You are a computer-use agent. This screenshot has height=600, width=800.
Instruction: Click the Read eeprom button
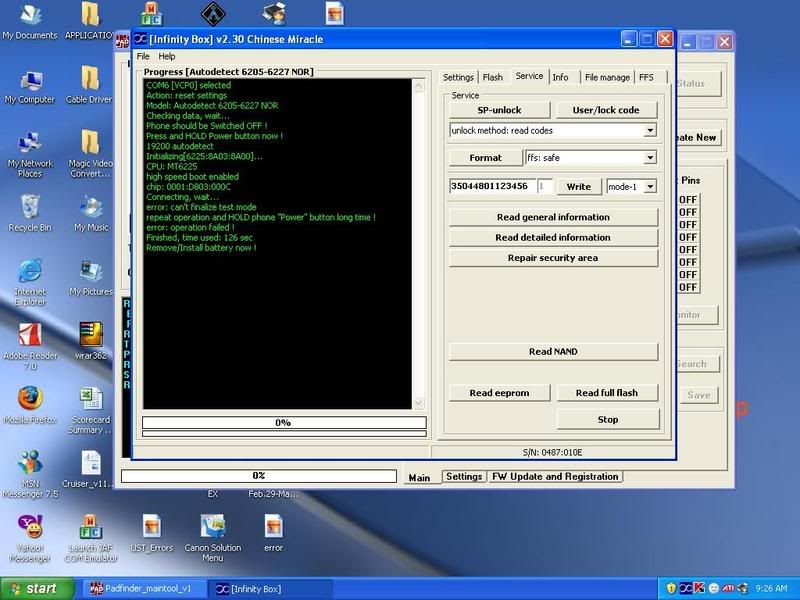tap(499, 393)
